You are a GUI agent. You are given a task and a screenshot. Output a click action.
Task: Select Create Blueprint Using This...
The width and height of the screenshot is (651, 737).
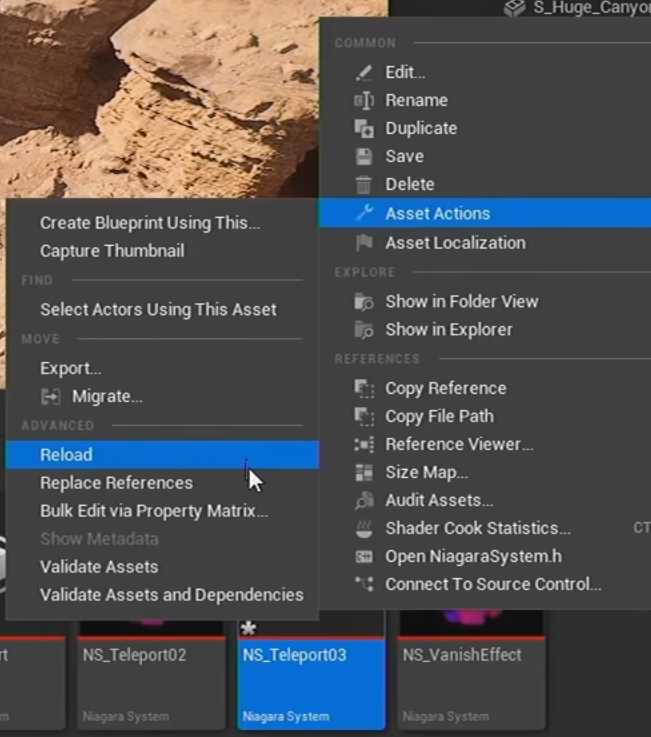(x=162, y=223)
